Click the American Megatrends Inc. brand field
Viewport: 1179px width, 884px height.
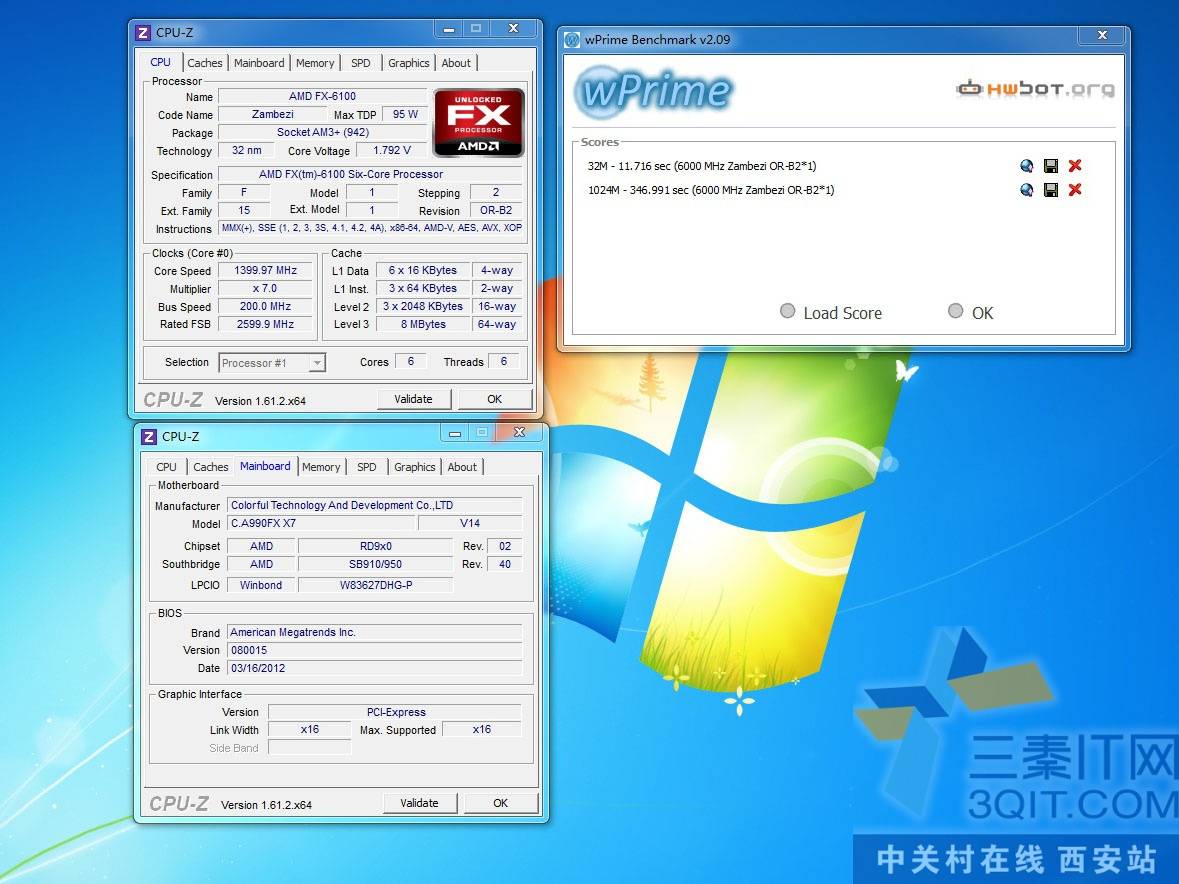(x=374, y=632)
